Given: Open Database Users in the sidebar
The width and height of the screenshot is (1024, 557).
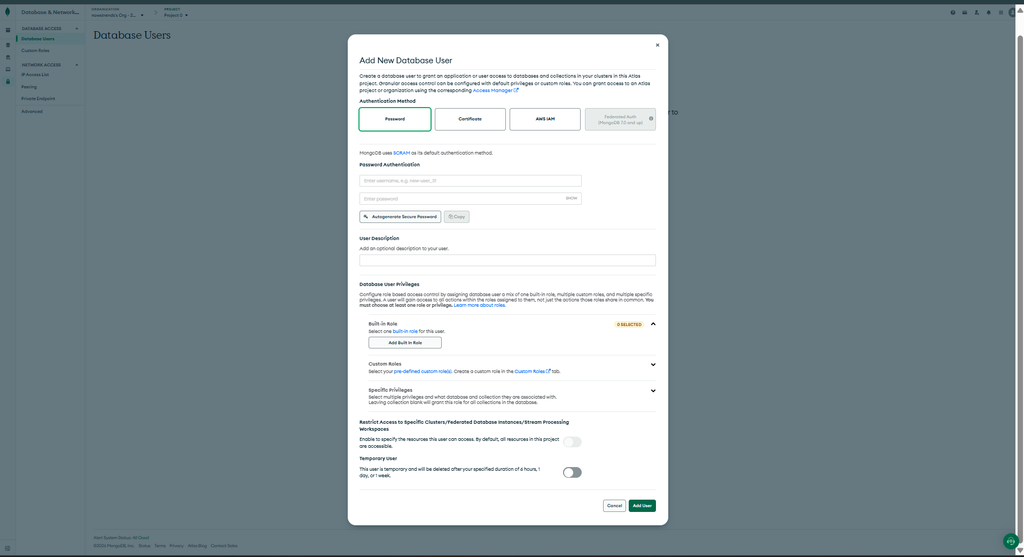Looking at the screenshot, I should (38, 39).
